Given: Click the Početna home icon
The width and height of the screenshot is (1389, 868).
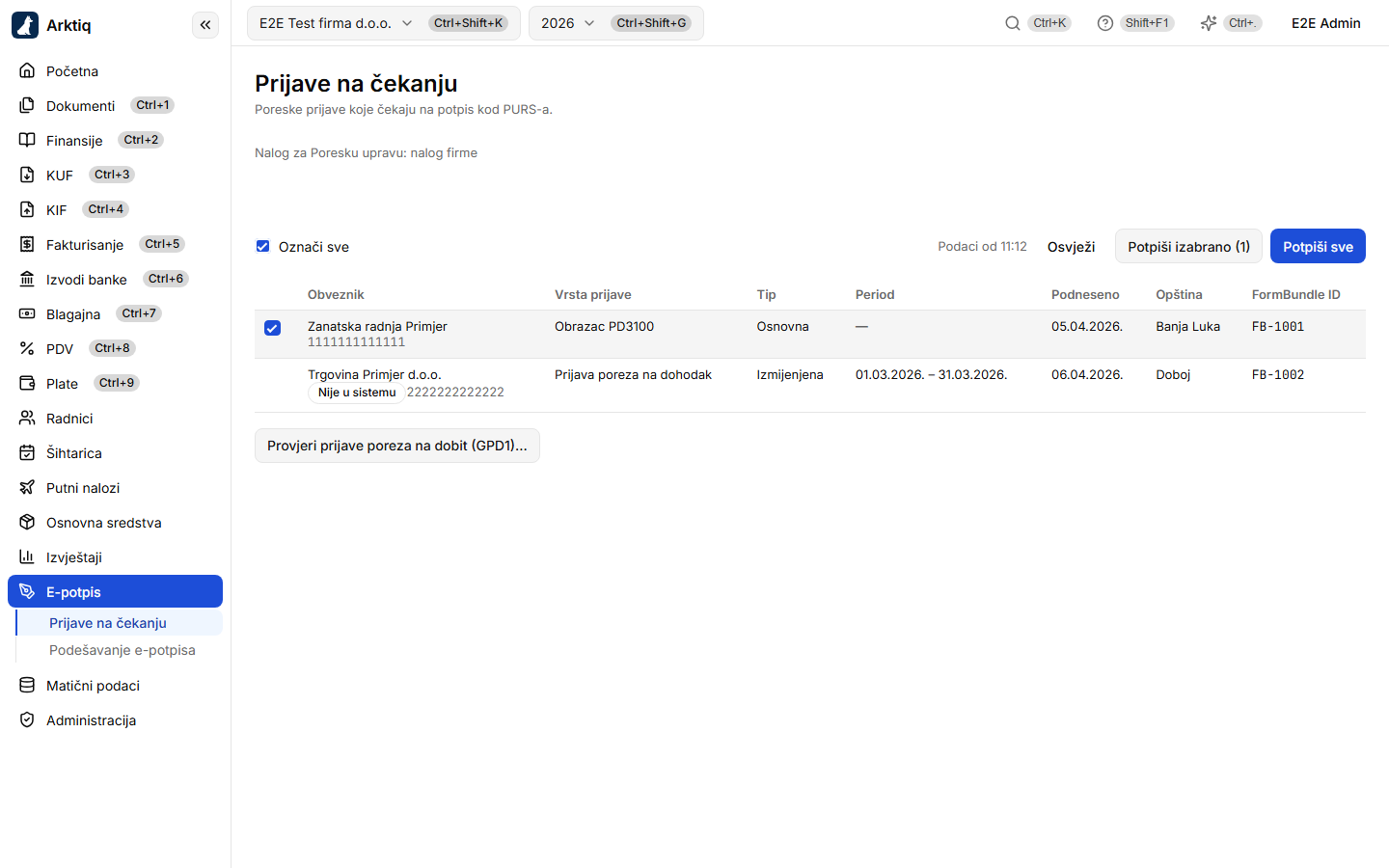Looking at the screenshot, I should pos(27,70).
